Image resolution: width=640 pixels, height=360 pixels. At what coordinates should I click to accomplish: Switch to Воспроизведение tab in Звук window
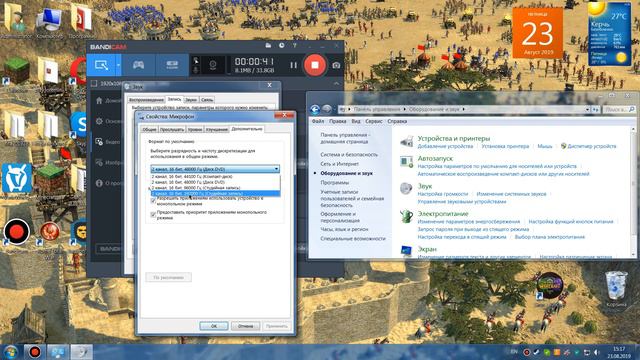146,100
